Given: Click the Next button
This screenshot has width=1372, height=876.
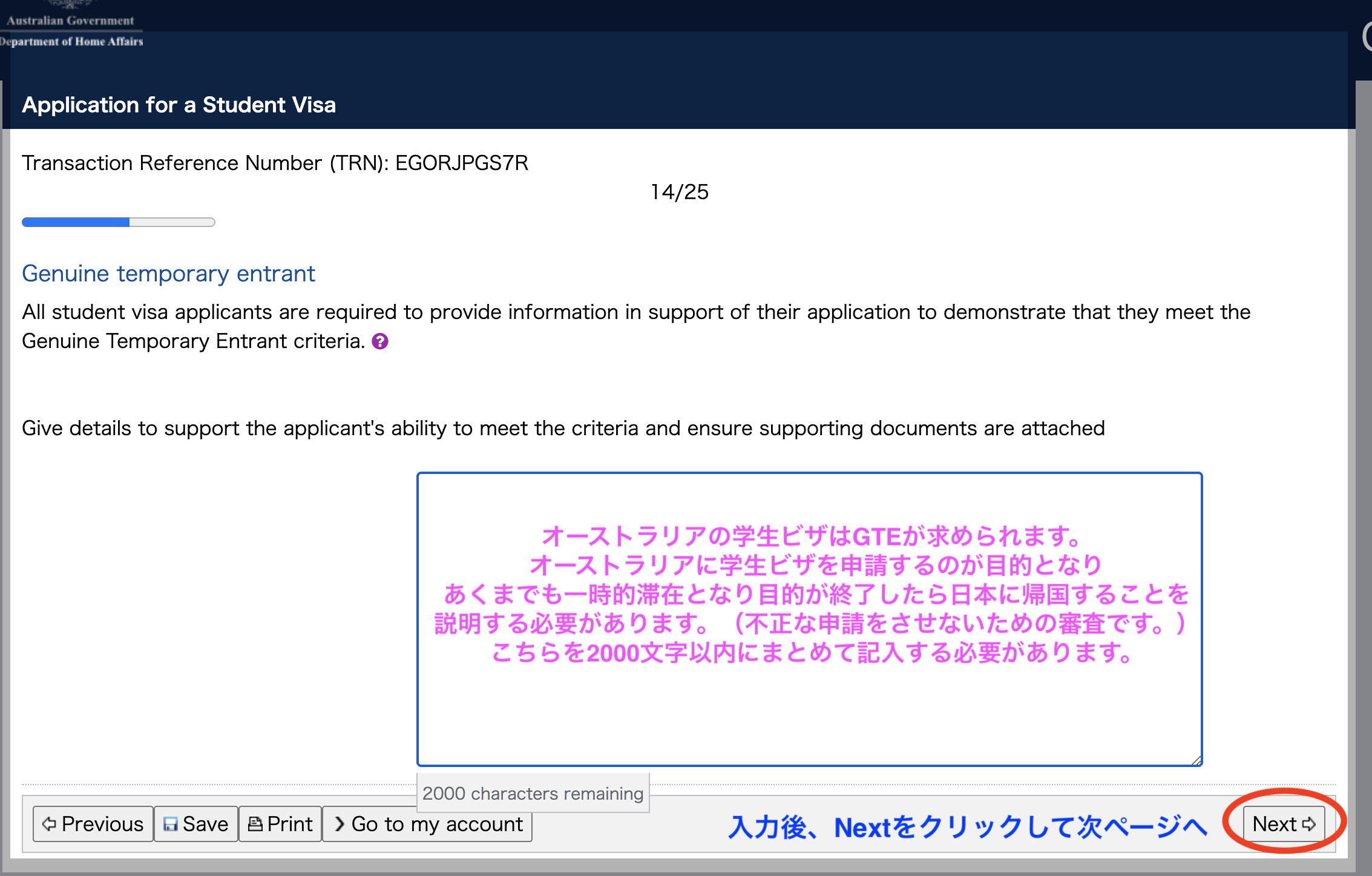Looking at the screenshot, I should coord(1284,824).
